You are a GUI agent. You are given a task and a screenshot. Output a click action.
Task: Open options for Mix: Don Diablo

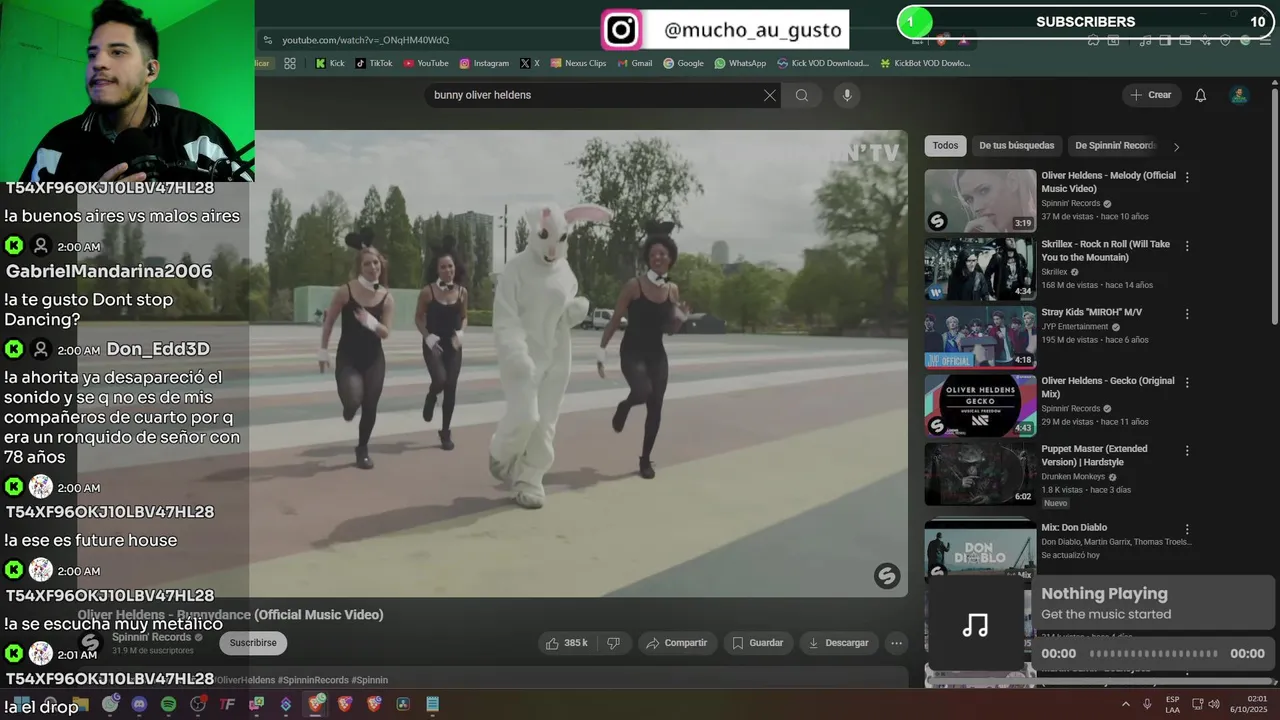point(1187,529)
